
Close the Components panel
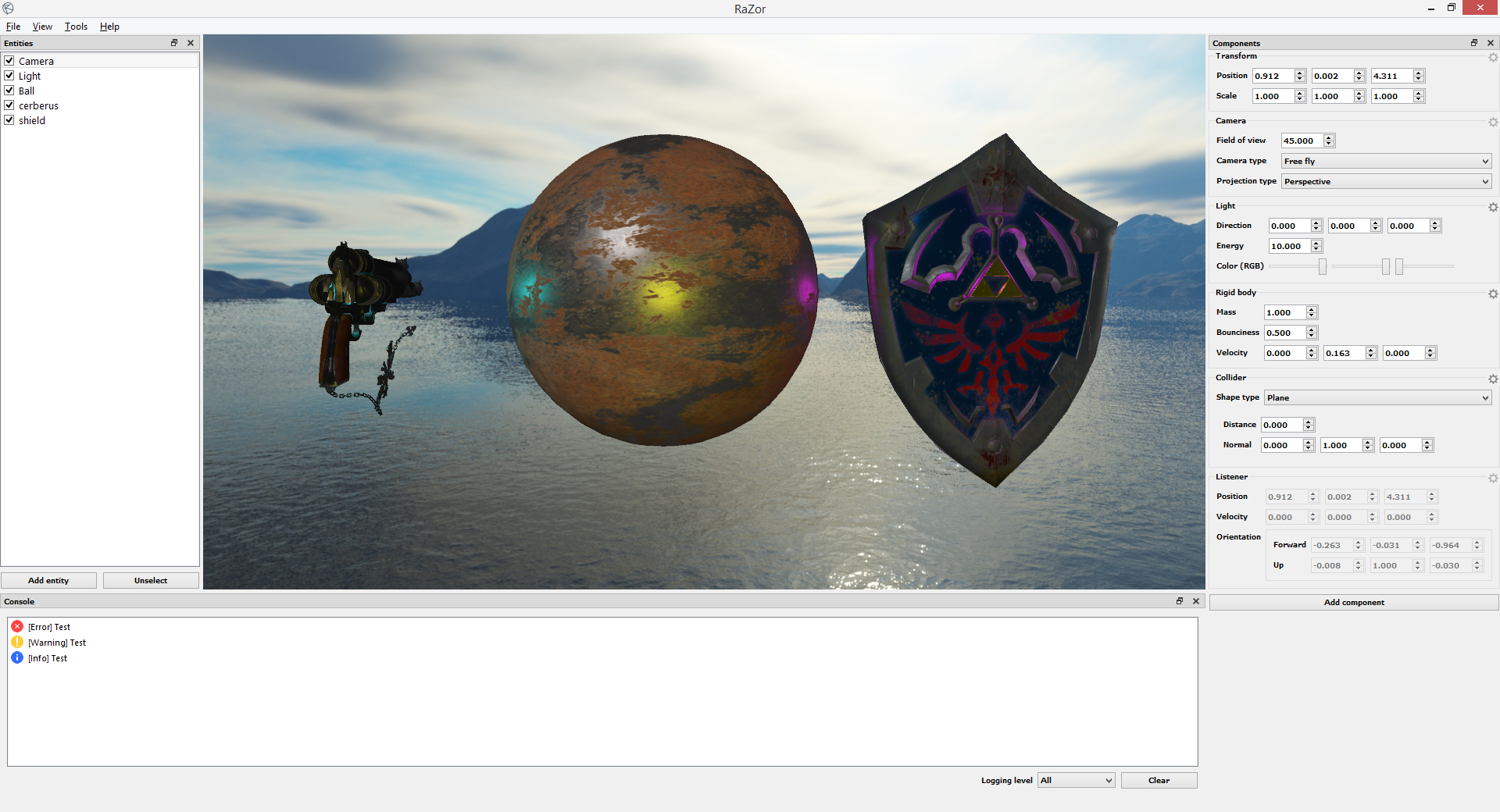coord(1491,43)
